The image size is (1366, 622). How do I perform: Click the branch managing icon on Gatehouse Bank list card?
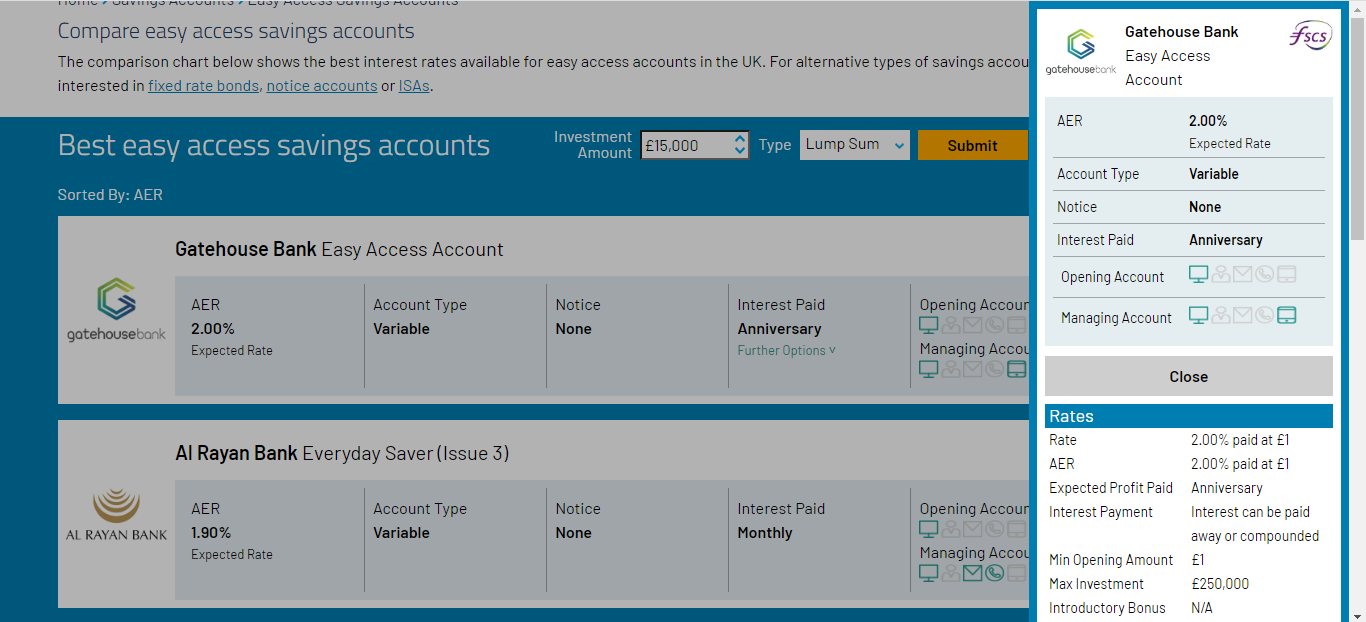click(x=951, y=369)
